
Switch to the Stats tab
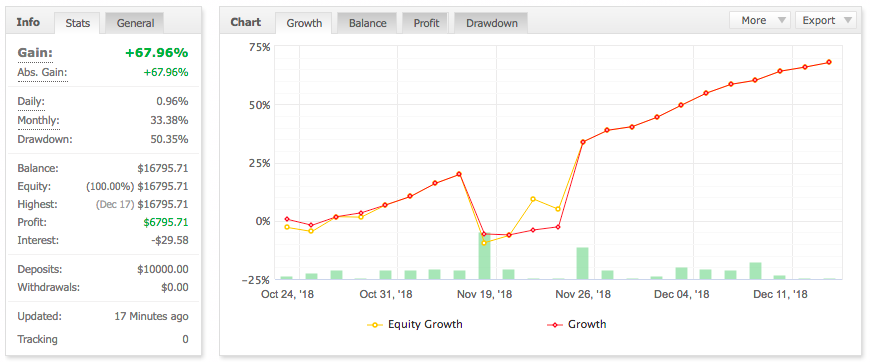pyautogui.click(x=78, y=23)
